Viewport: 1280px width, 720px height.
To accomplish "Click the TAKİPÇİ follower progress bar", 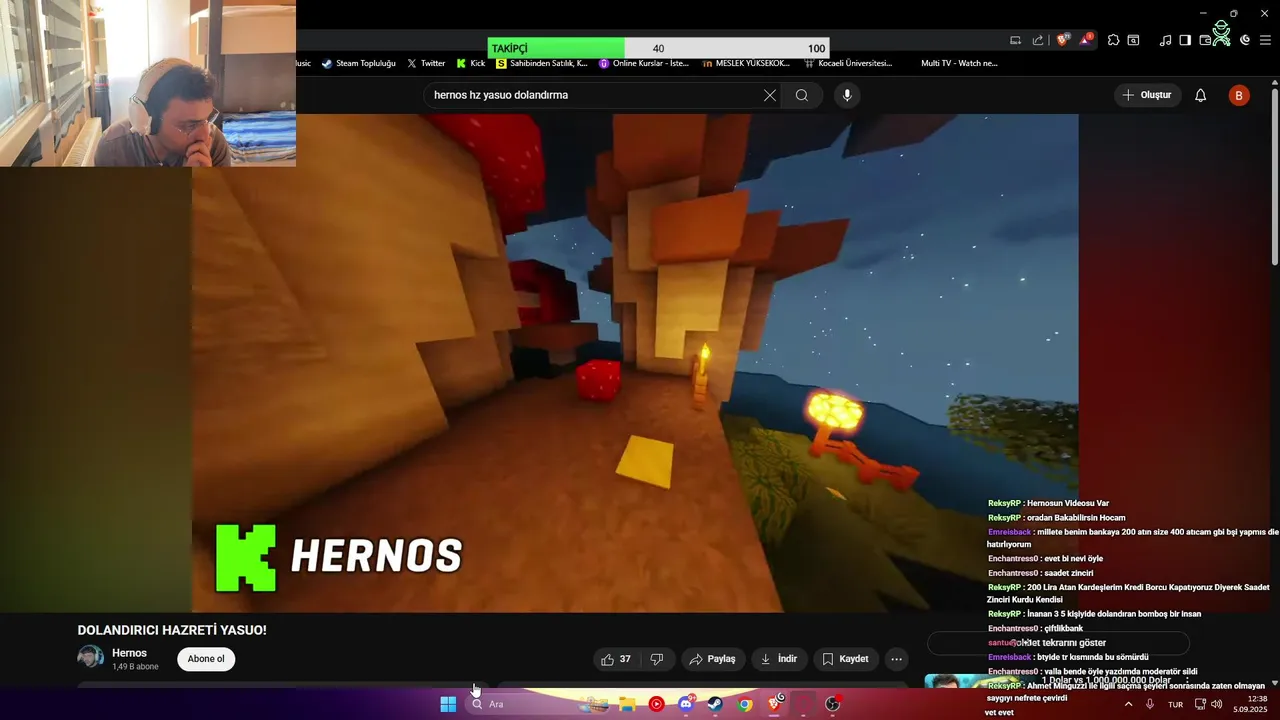I will click(x=658, y=48).
